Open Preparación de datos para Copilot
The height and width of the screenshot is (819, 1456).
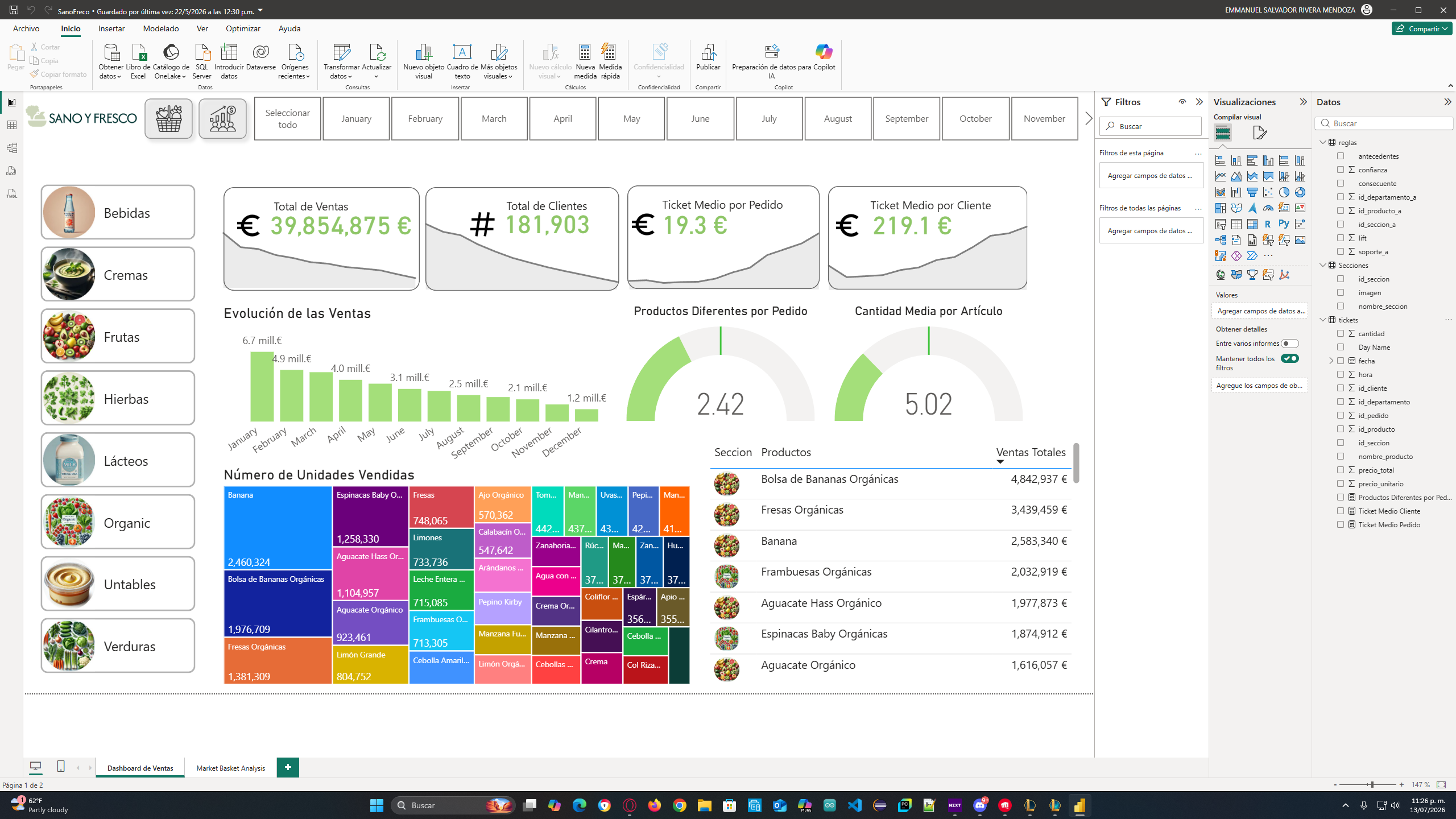pos(772,61)
